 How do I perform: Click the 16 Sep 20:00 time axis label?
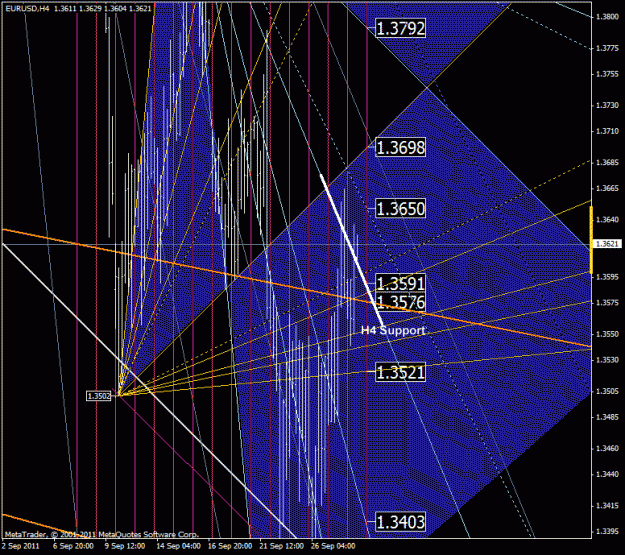click(x=230, y=546)
